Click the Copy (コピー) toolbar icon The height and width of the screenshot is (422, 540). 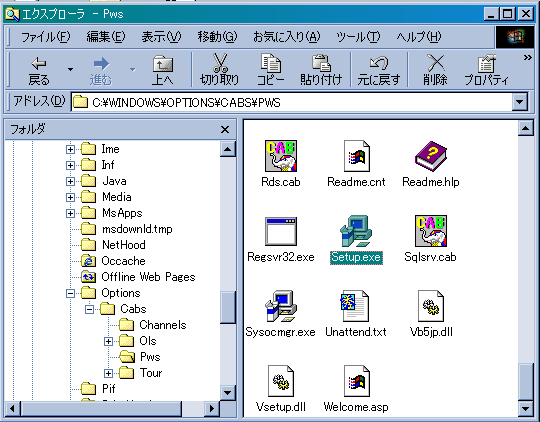[271, 63]
